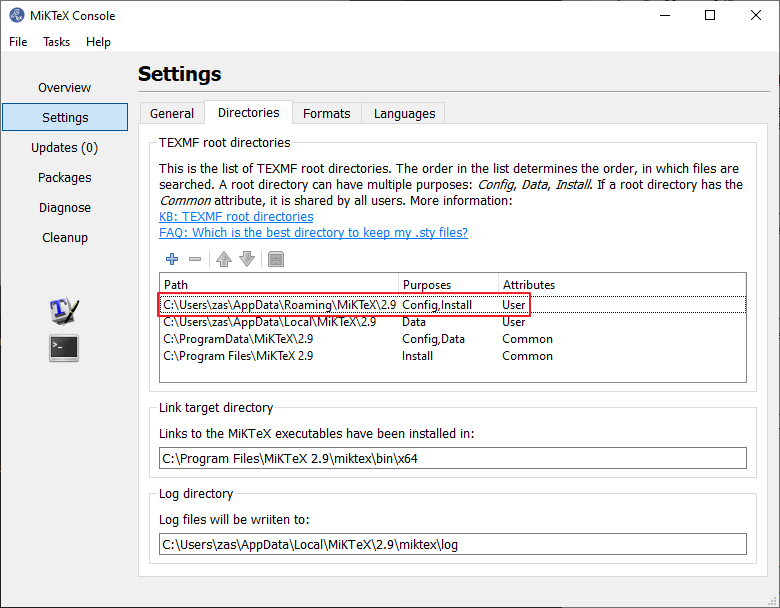Click the Data purpose cell of Local row
780x608 pixels.
tap(414, 322)
